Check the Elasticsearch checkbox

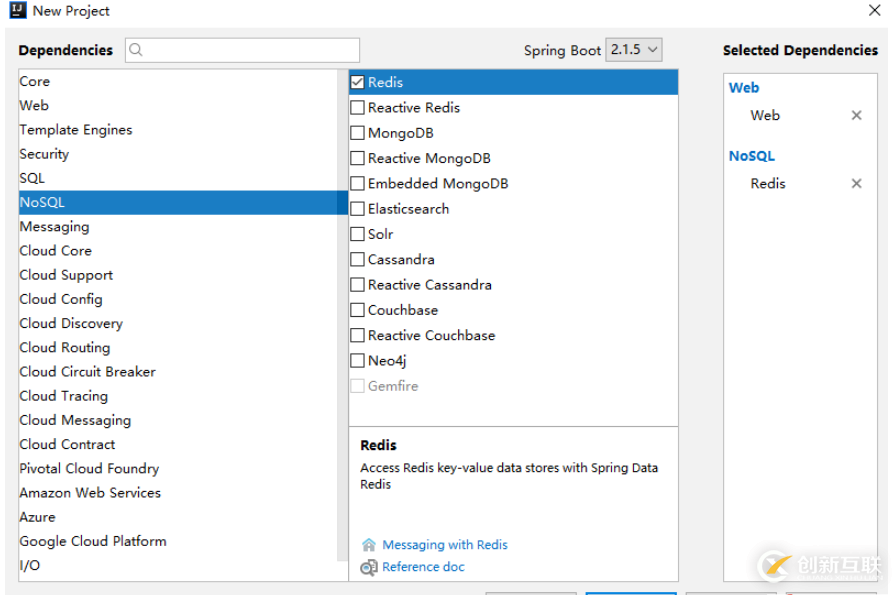(x=357, y=209)
